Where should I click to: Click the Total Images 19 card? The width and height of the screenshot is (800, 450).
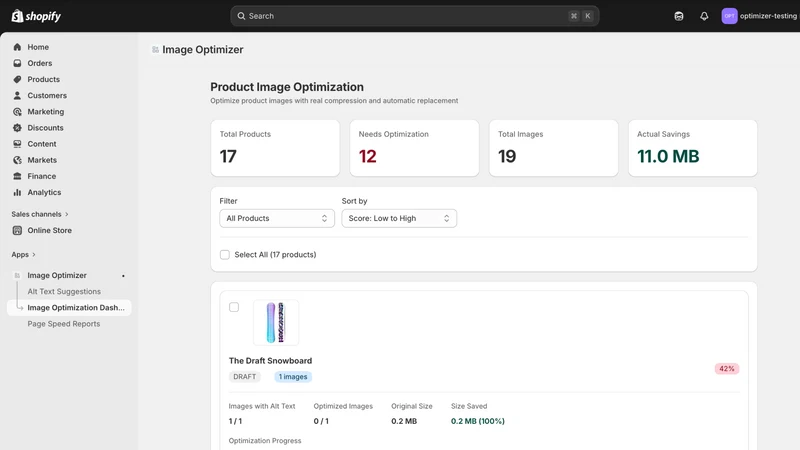click(x=554, y=148)
